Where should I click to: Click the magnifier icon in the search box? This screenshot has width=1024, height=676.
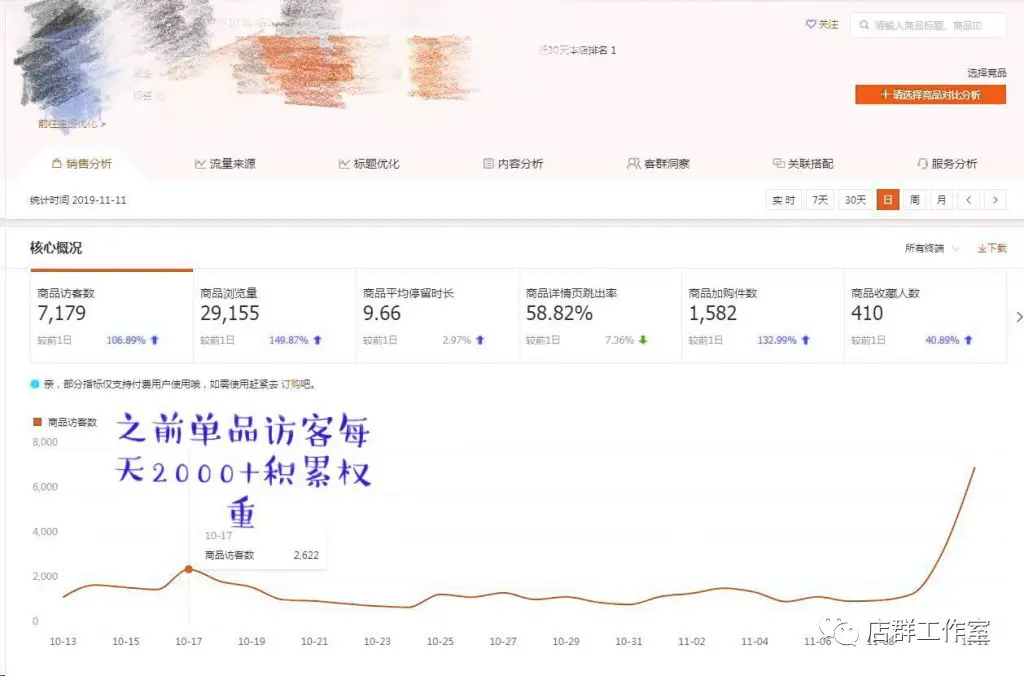[x=863, y=25]
